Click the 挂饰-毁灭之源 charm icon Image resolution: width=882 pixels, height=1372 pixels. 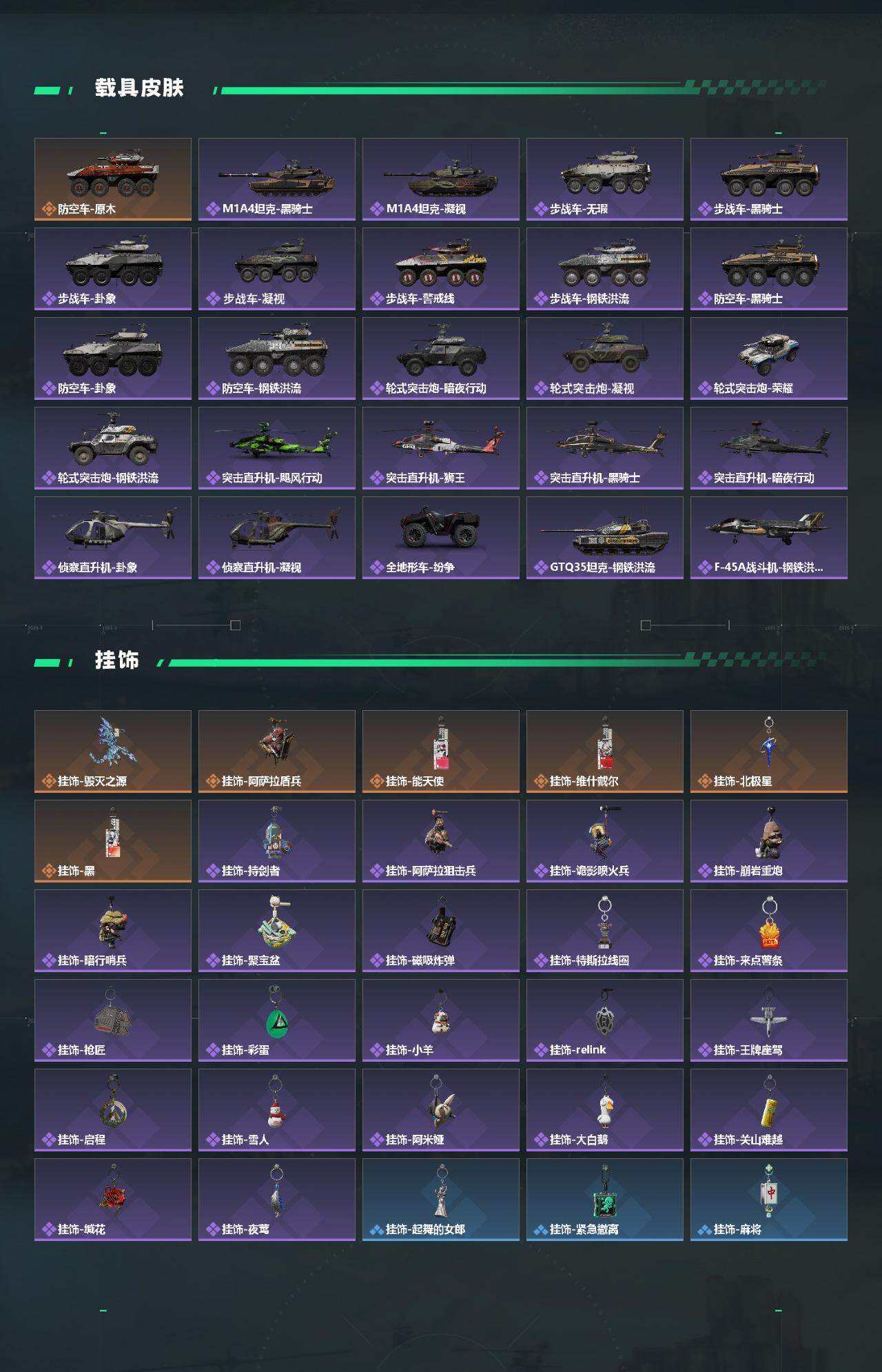(x=113, y=741)
